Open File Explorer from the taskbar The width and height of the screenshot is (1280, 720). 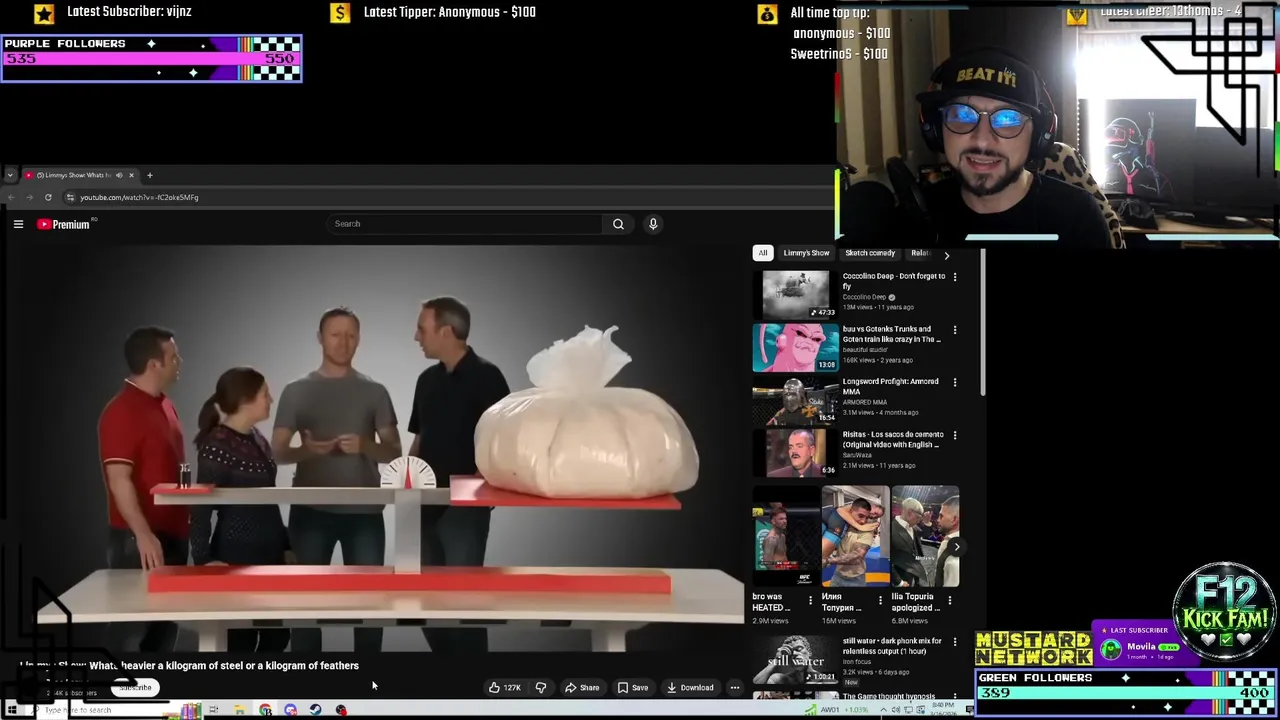pos(240,710)
